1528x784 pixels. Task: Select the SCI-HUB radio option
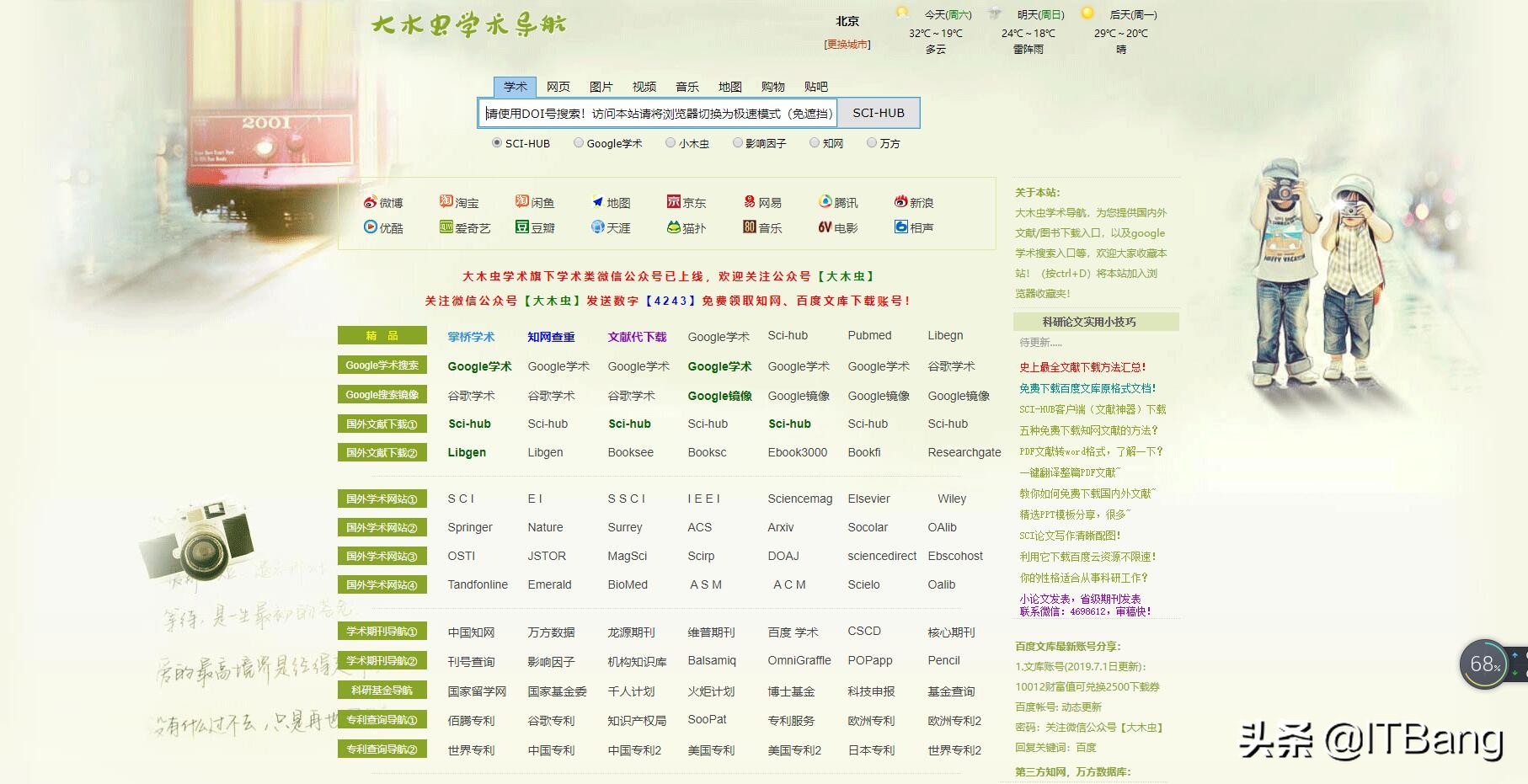(497, 143)
